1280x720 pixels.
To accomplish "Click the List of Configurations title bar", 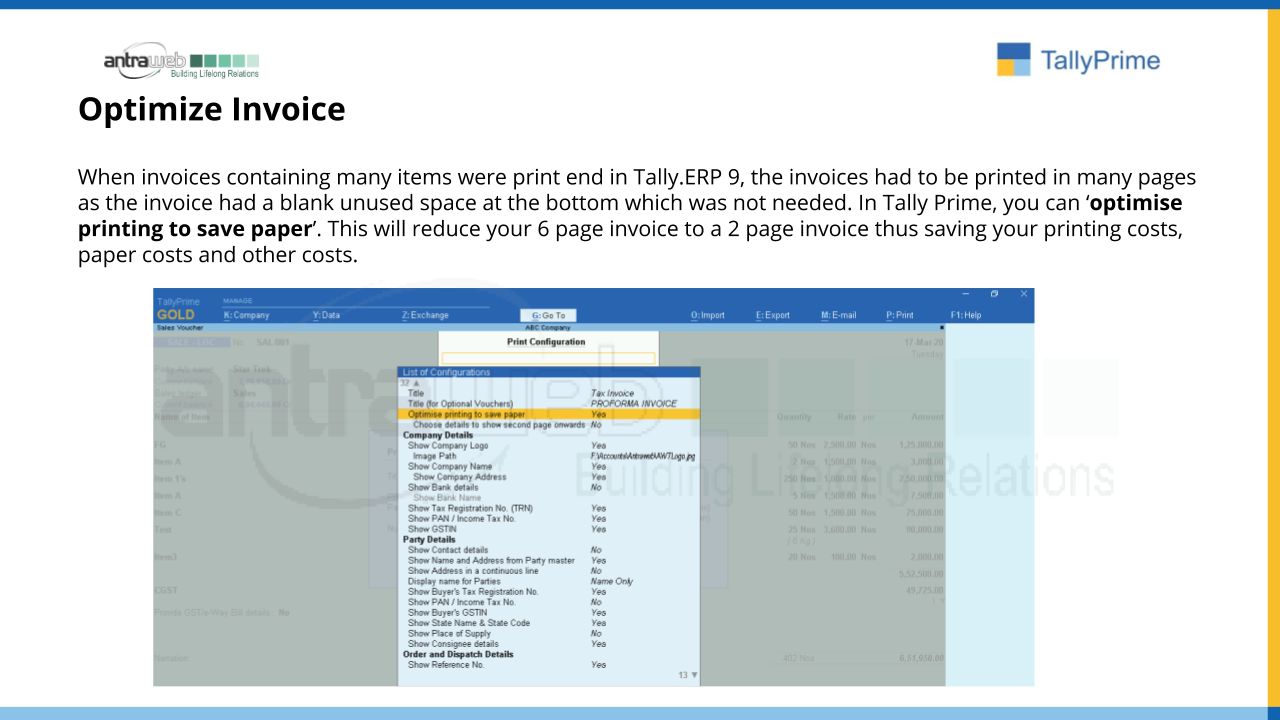I will [549, 372].
